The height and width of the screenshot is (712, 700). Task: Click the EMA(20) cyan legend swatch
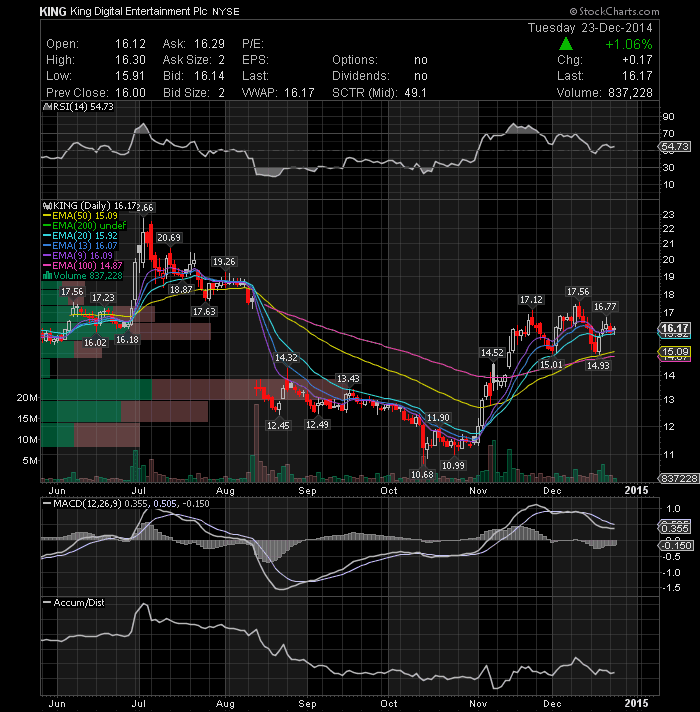tap(47, 236)
